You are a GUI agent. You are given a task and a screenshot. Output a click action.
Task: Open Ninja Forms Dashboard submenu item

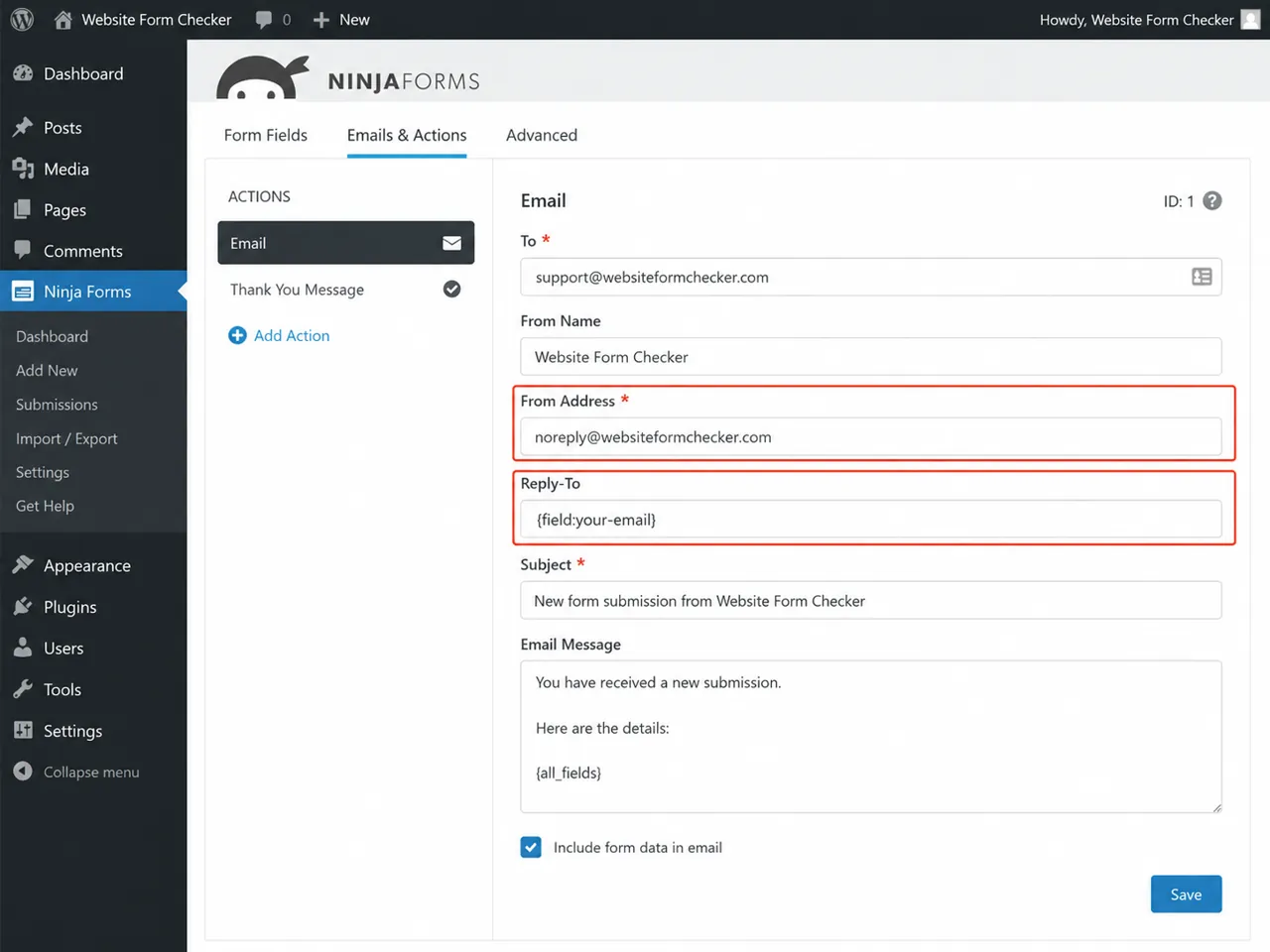(52, 336)
